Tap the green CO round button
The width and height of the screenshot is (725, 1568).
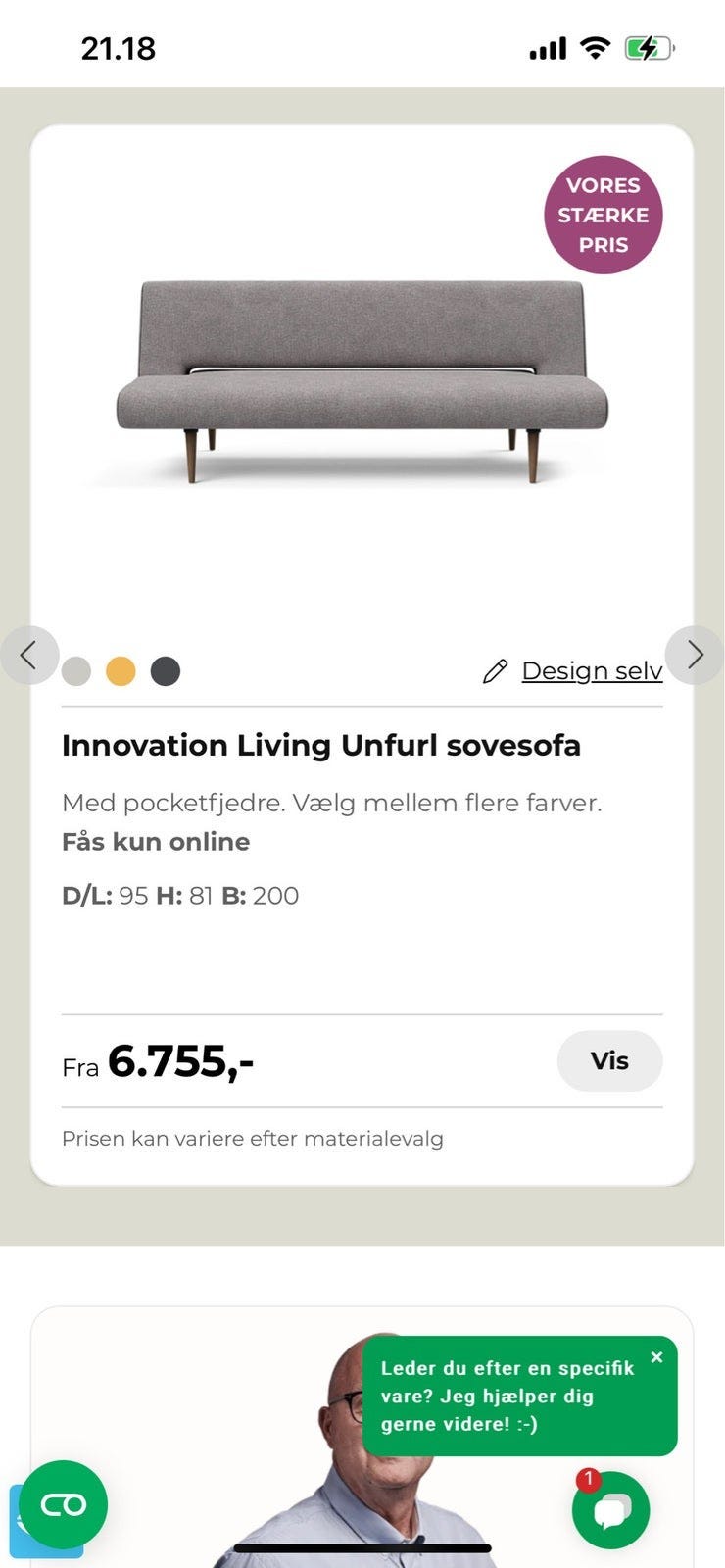point(63,1504)
